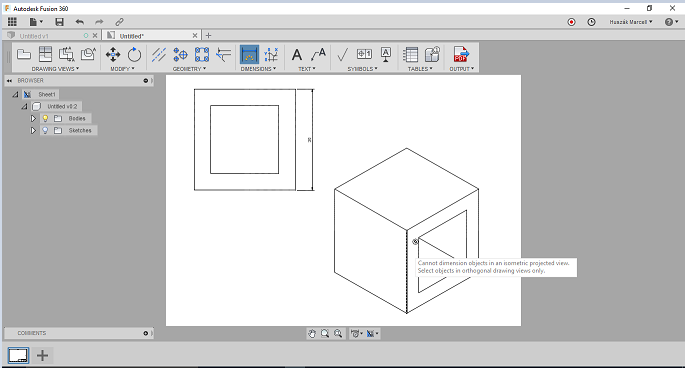
Task: Toggle the Bodies lightbulb visibility
Action: [x=45, y=118]
